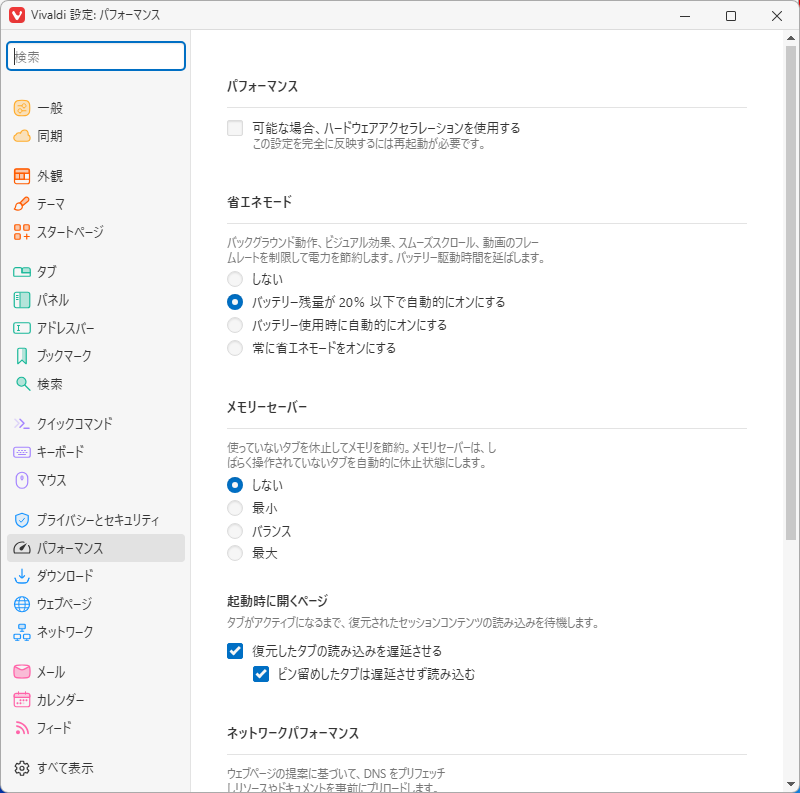The height and width of the screenshot is (793, 800).
Task: Open the スタートページ grid icon
Action: pyautogui.click(x=21, y=232)
